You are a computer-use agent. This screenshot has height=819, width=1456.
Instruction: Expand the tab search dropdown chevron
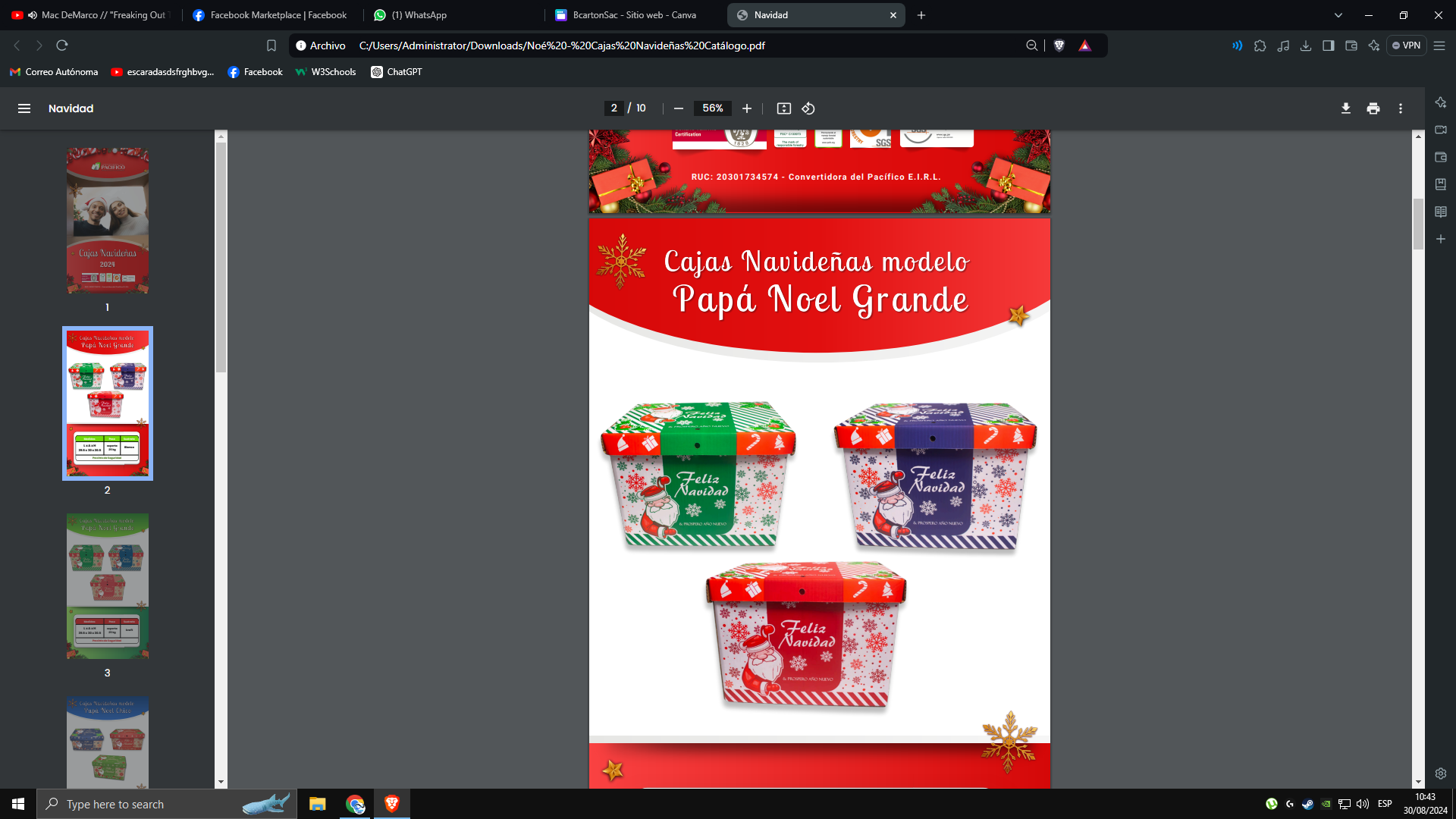click(x=1338, y=15)
